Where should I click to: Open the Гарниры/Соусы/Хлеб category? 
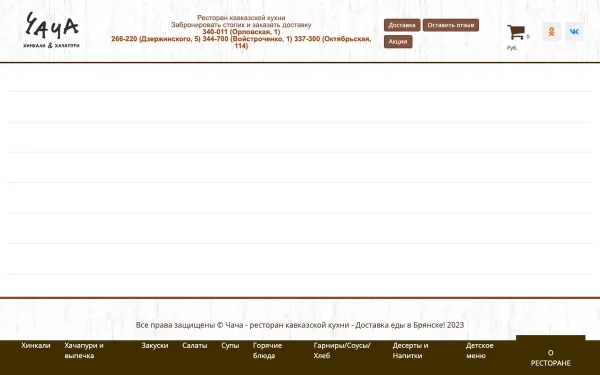[x=342, y=351]
